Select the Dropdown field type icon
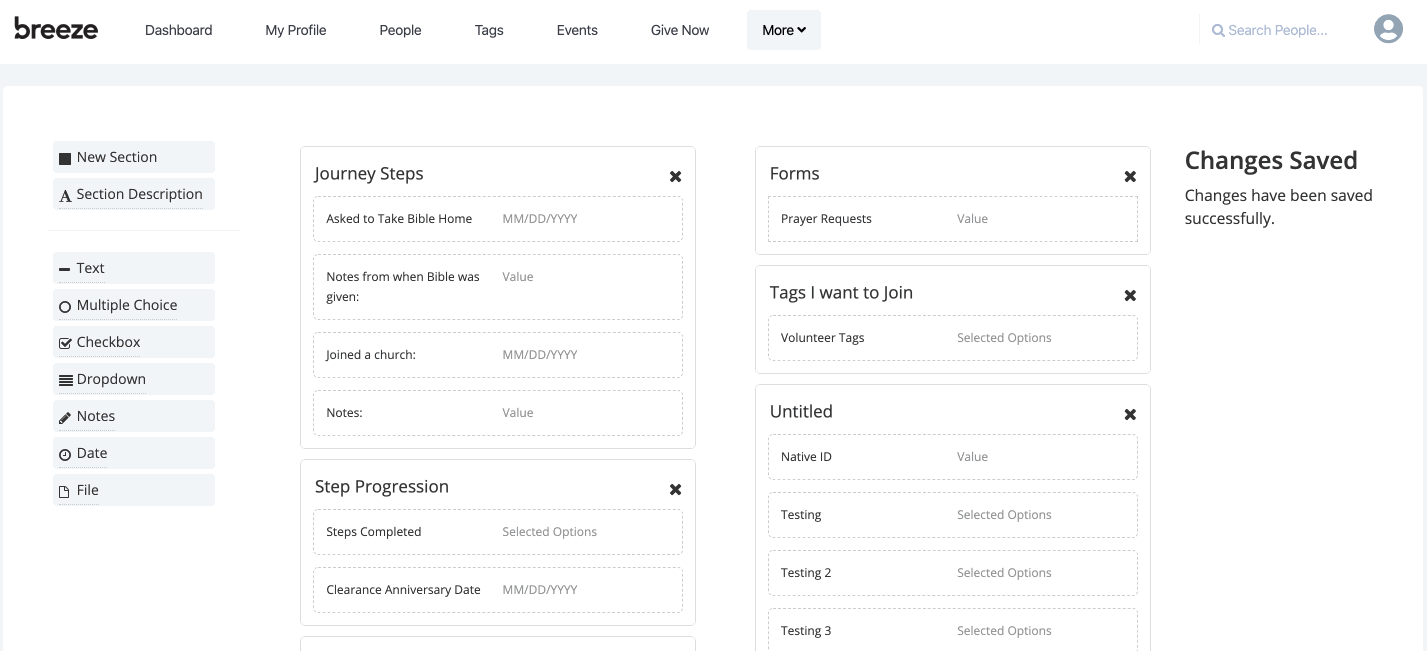Screen dimensions: 1427x651 click(64, 379)
